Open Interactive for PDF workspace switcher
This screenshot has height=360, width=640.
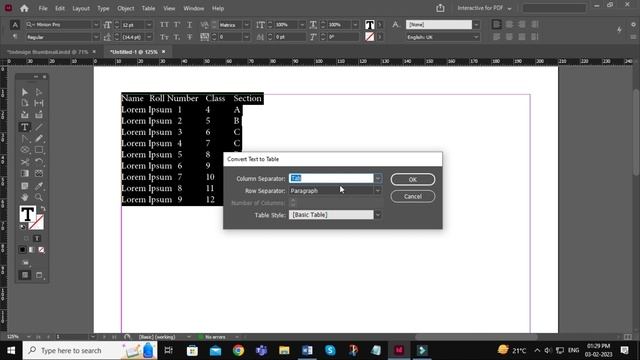point(484,8)
